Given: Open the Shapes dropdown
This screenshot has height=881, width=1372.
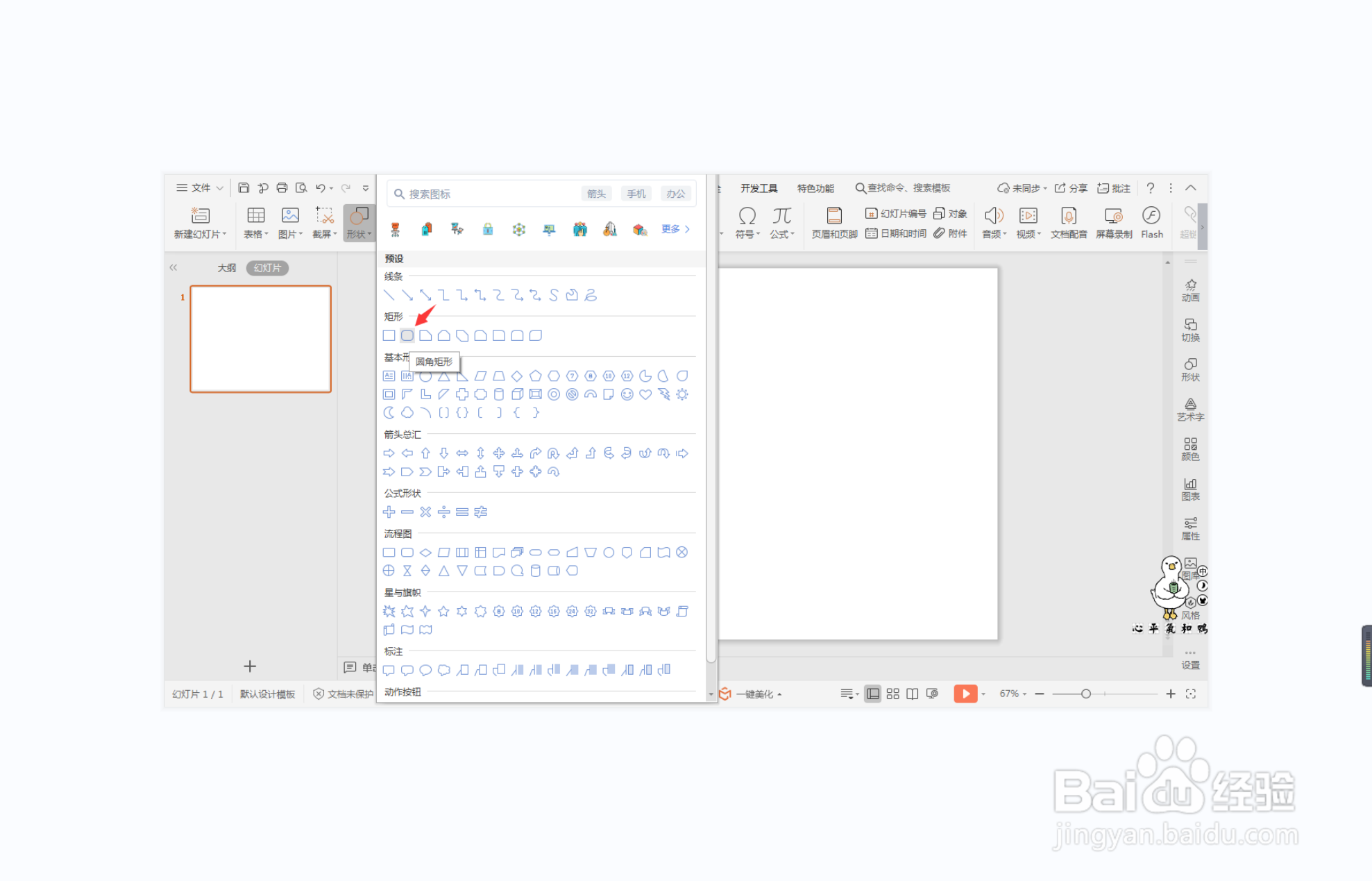Looking at the screenshot, I should (359, 222).
